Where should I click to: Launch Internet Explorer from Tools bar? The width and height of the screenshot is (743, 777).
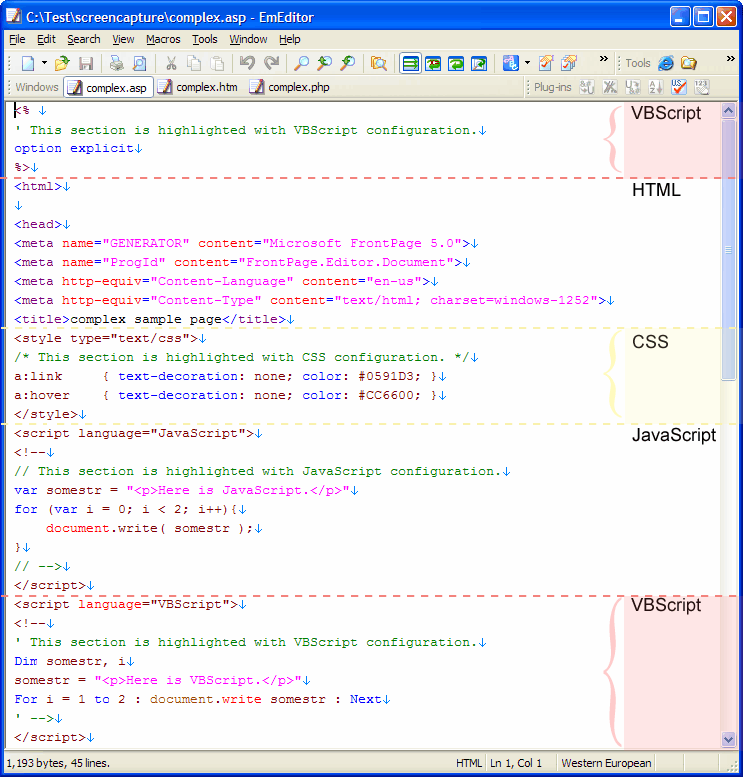coord(666,63)
